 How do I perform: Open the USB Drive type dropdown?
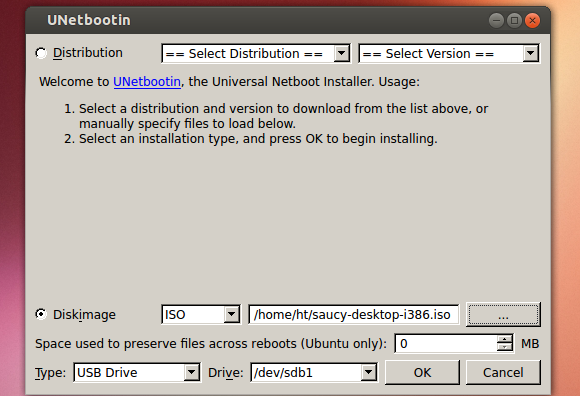tap(137, 372)
